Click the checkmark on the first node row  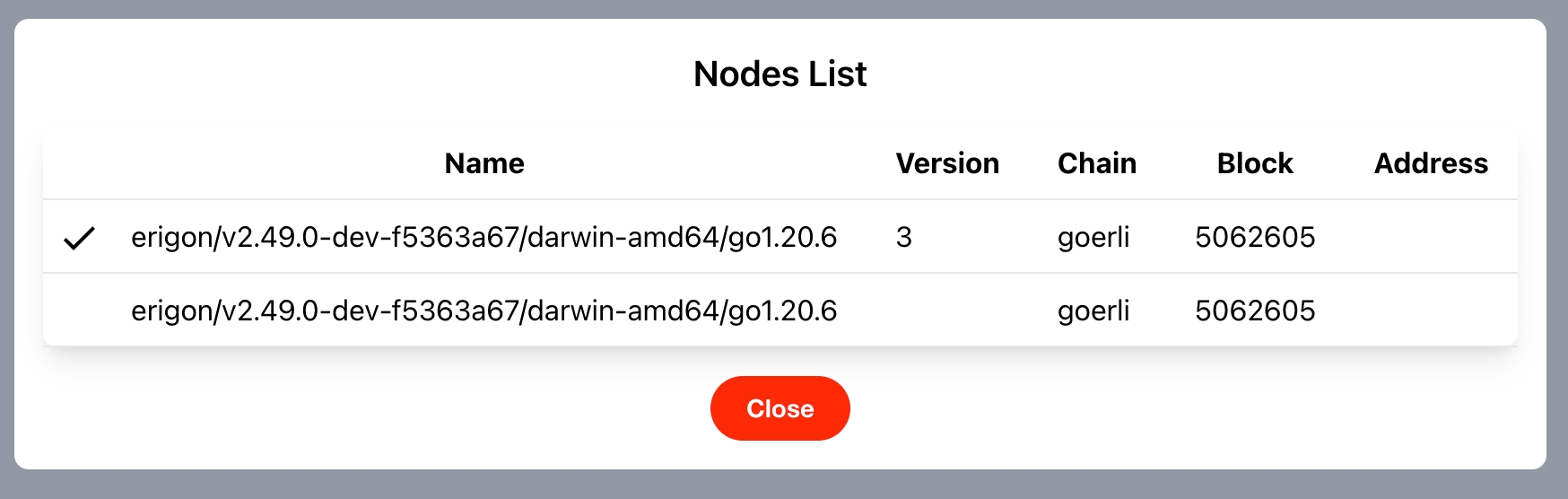click(x=79, y=238)
